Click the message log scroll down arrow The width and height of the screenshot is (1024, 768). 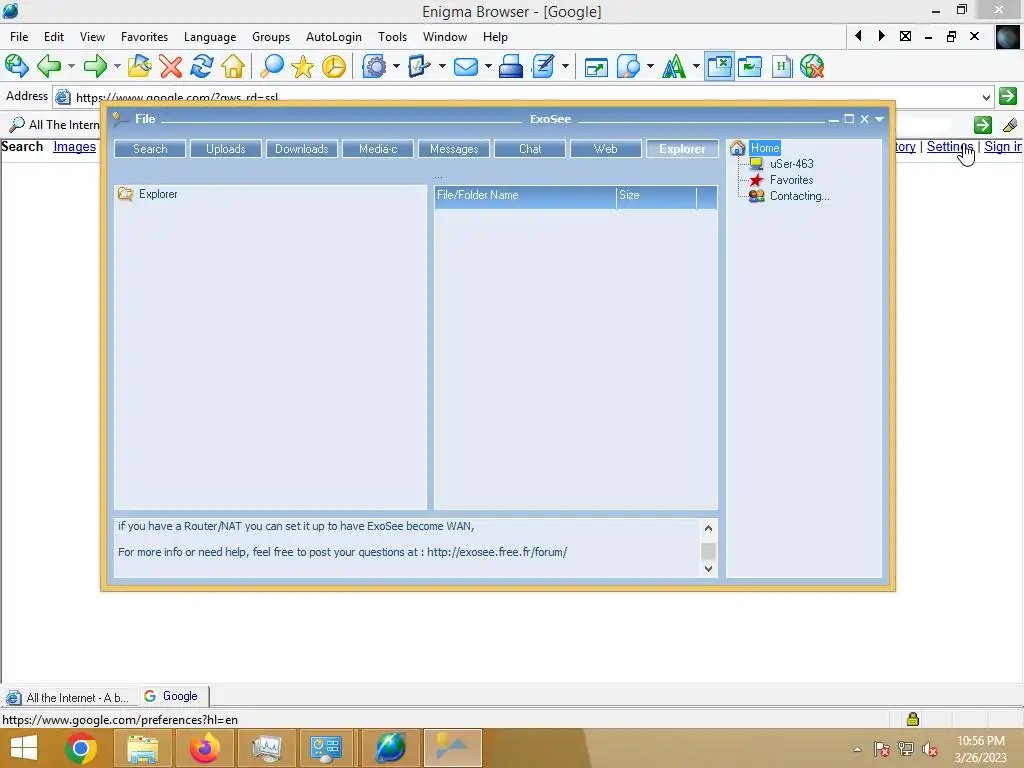point(709,569)
